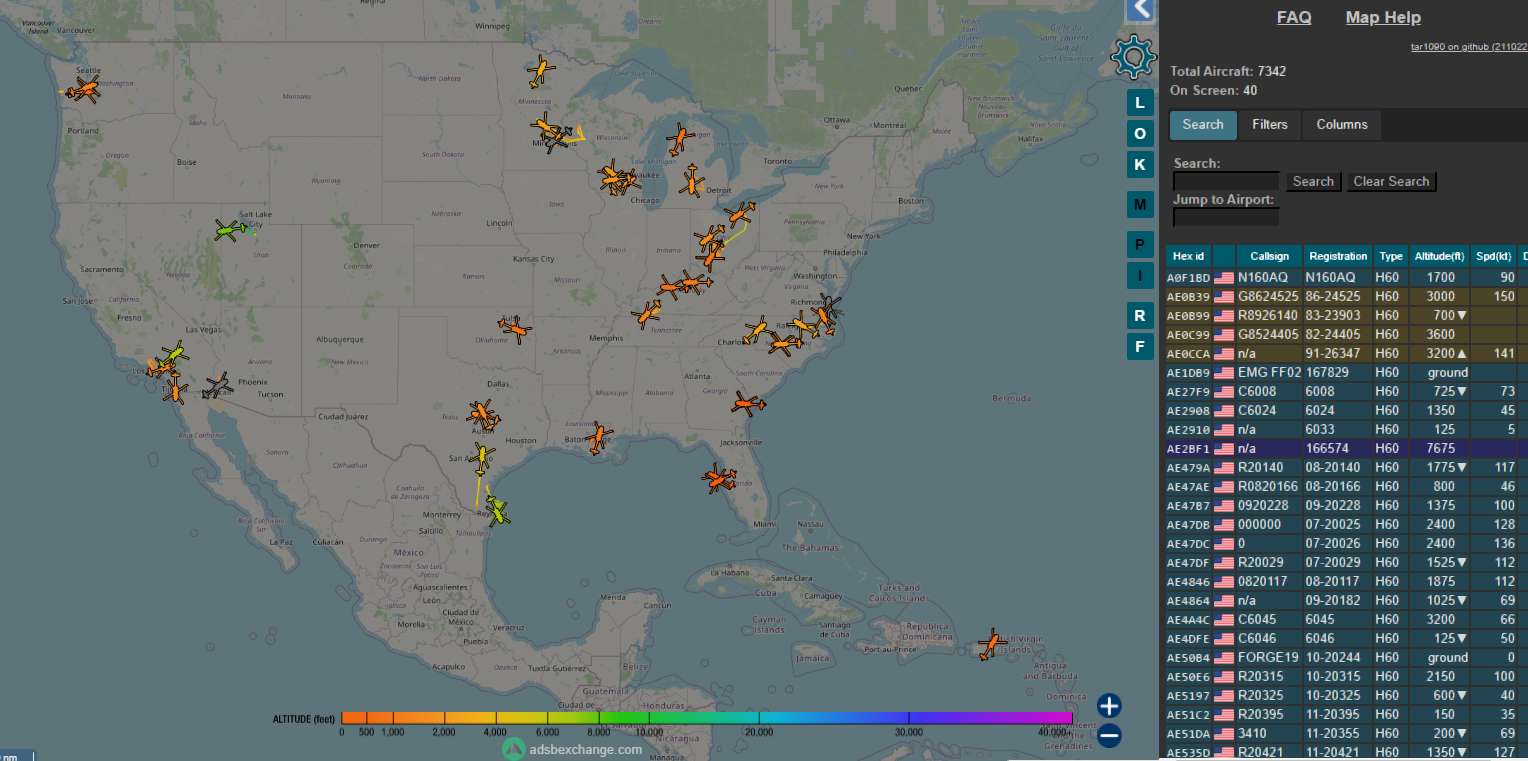
Task: Switch to the Filters tab
Action: (1270, 125)
